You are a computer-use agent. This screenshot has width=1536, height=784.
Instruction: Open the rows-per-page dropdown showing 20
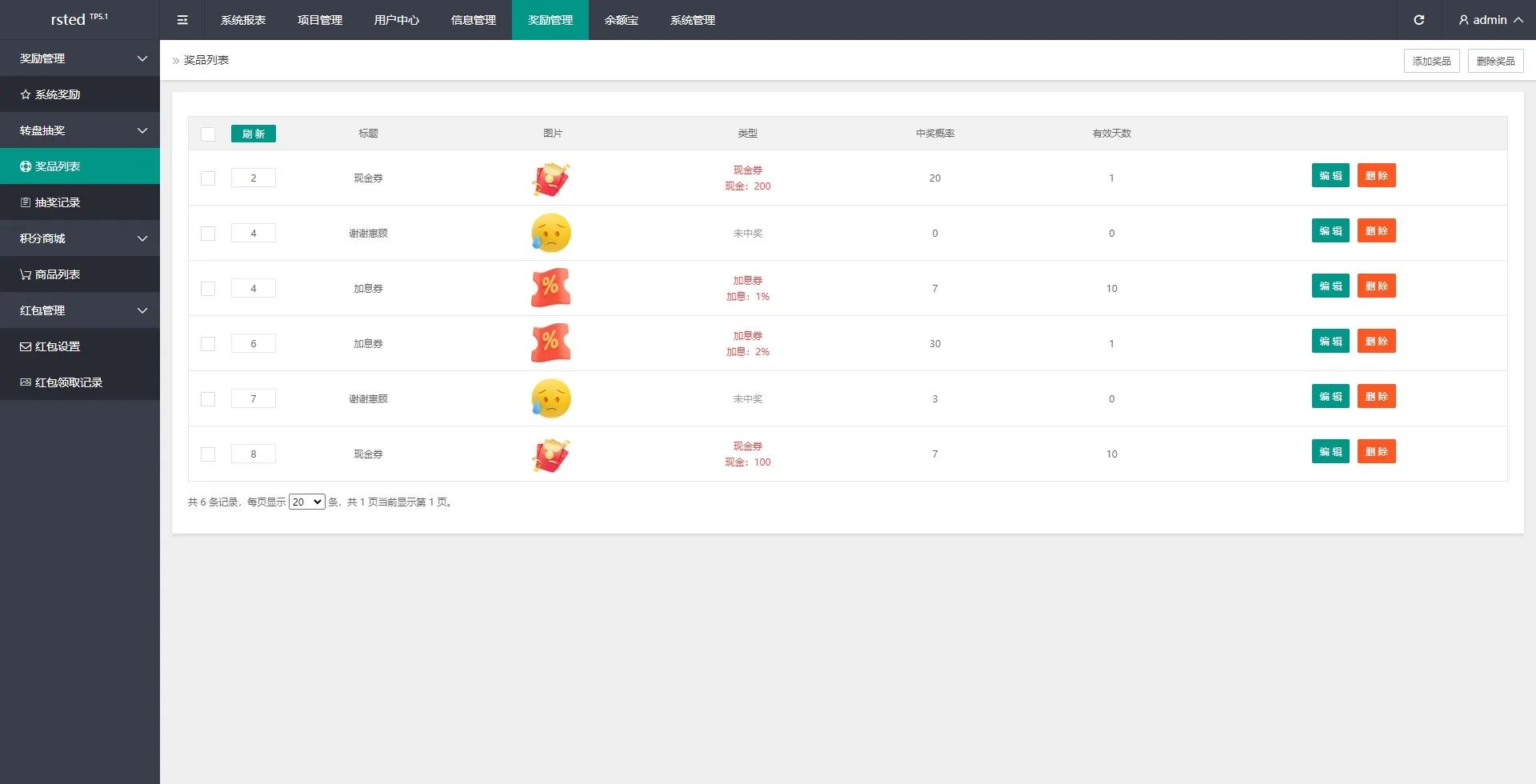[x=306, y=502]
